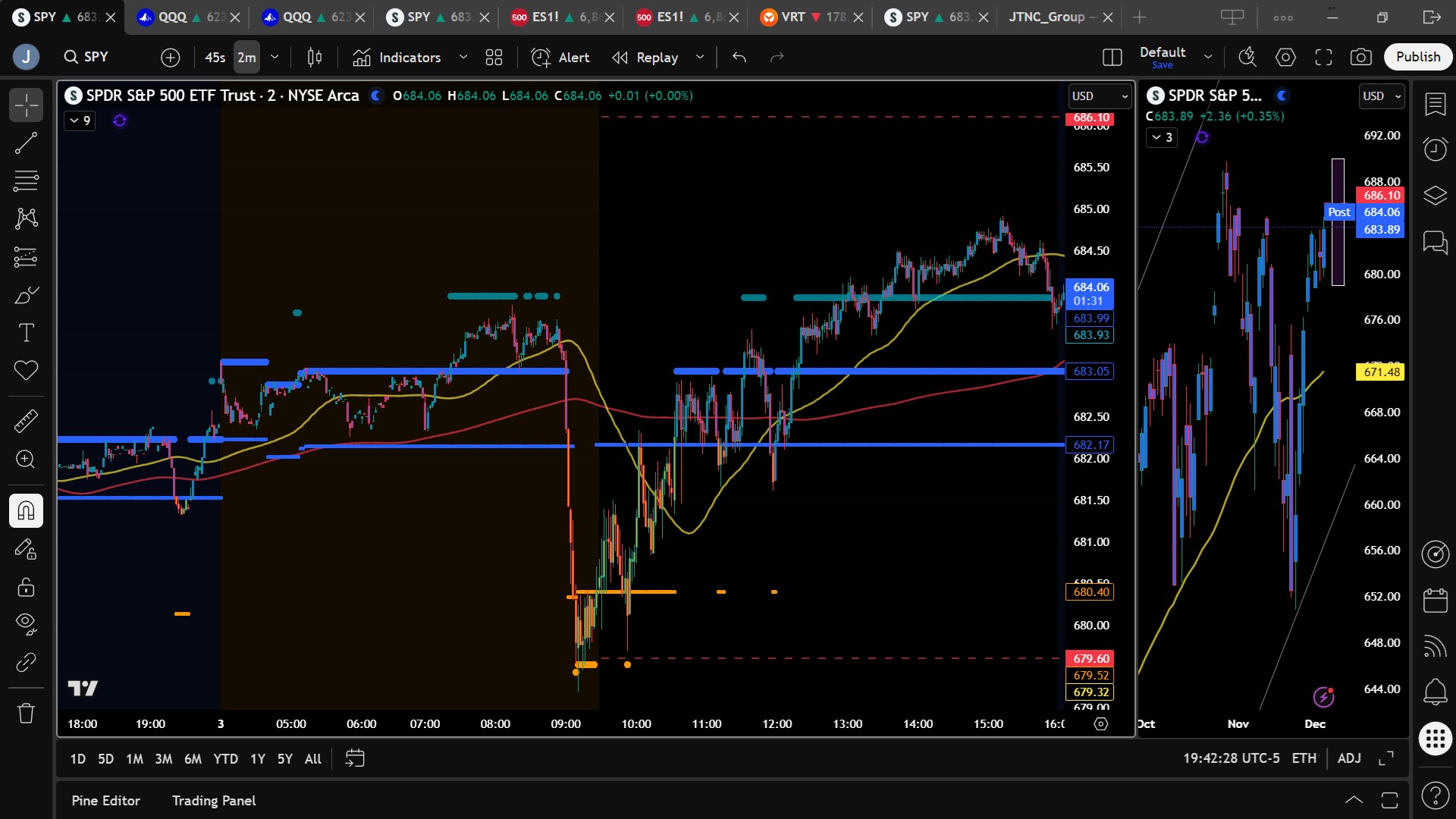This screenshot has width=1456, height=819.
Task: Expand the collapsed 9 indicators legend
Action: point(80,121)
